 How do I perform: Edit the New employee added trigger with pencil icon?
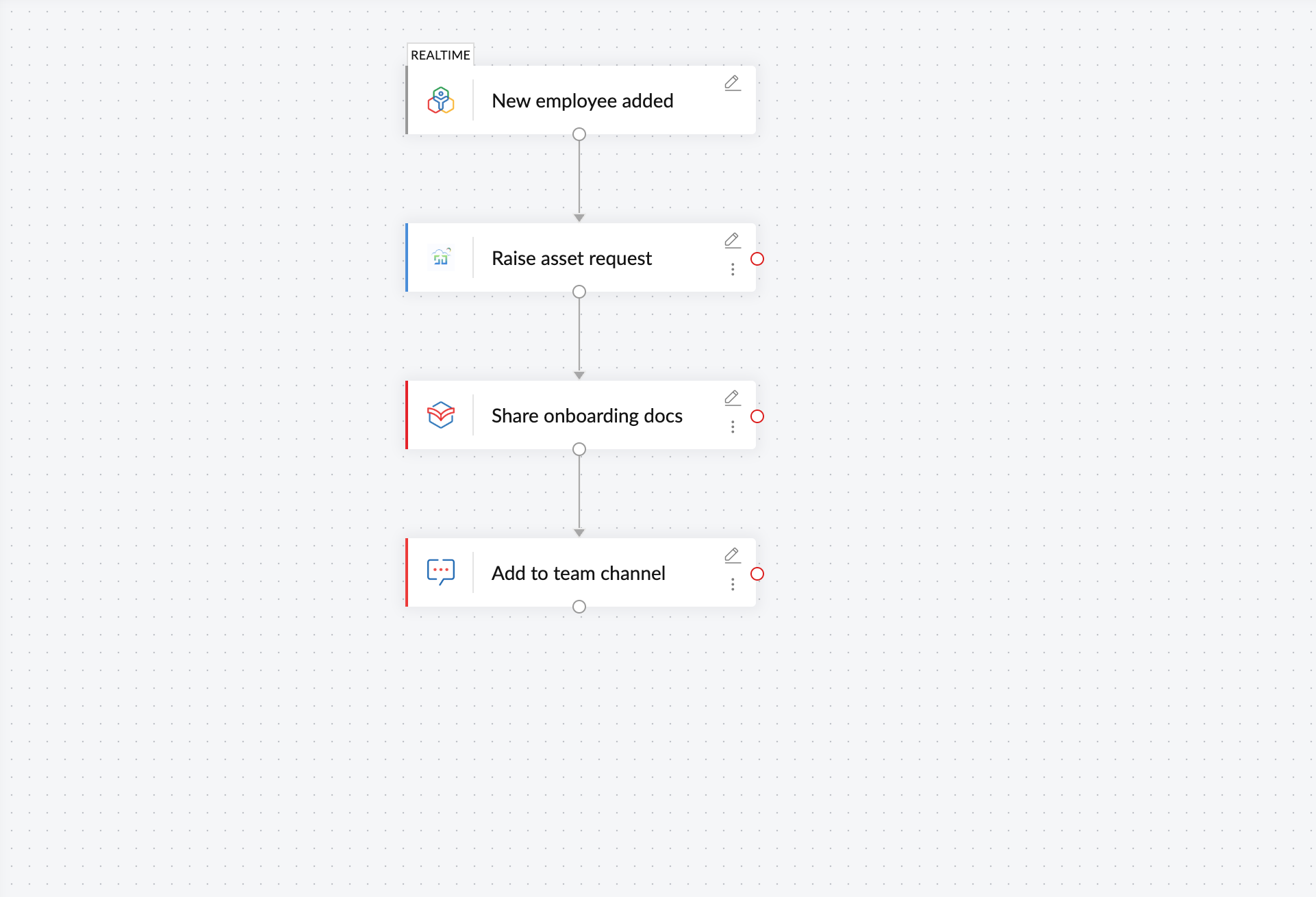[x=732, y=83]
